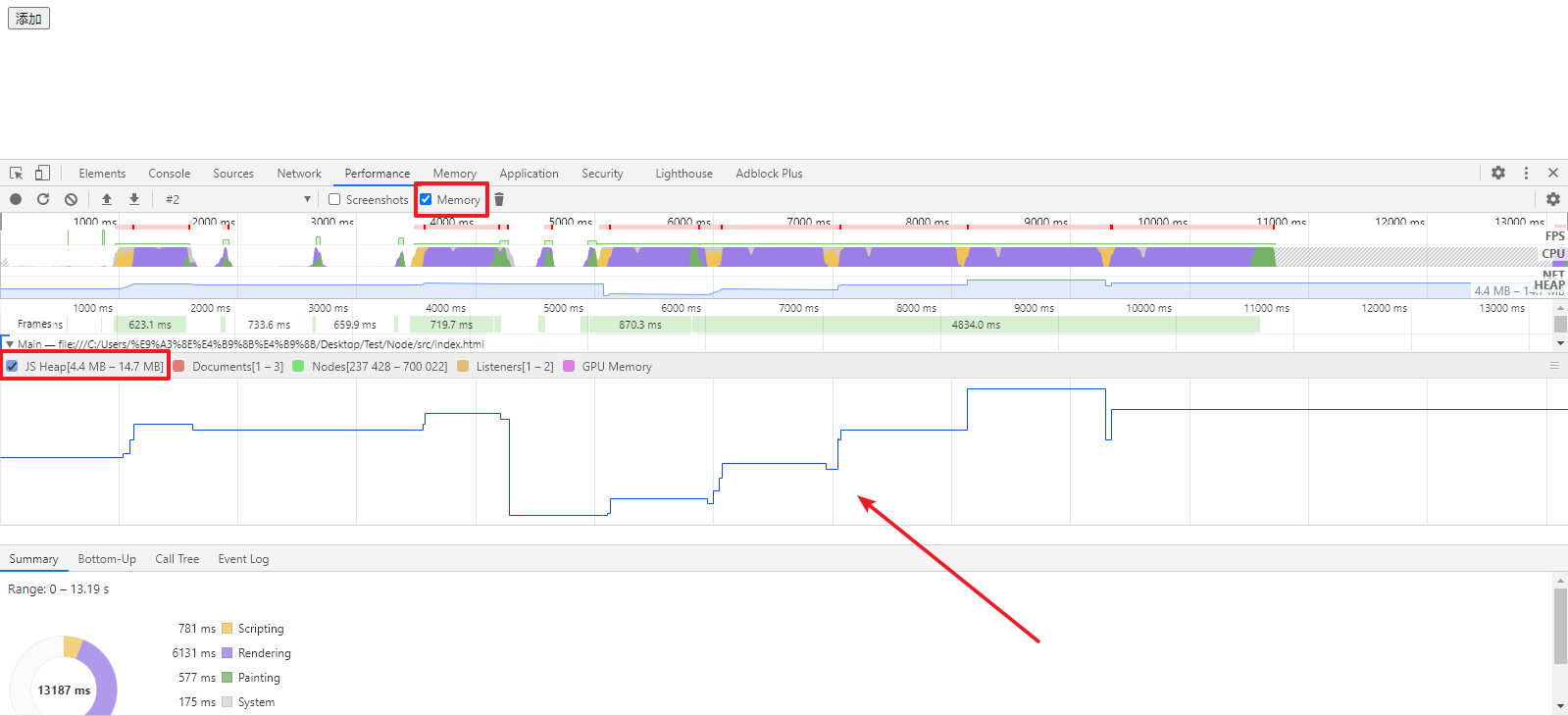Open the Bottom-Up tab
This screenshot has height=716, width=1568.
[x=107, y=559]
